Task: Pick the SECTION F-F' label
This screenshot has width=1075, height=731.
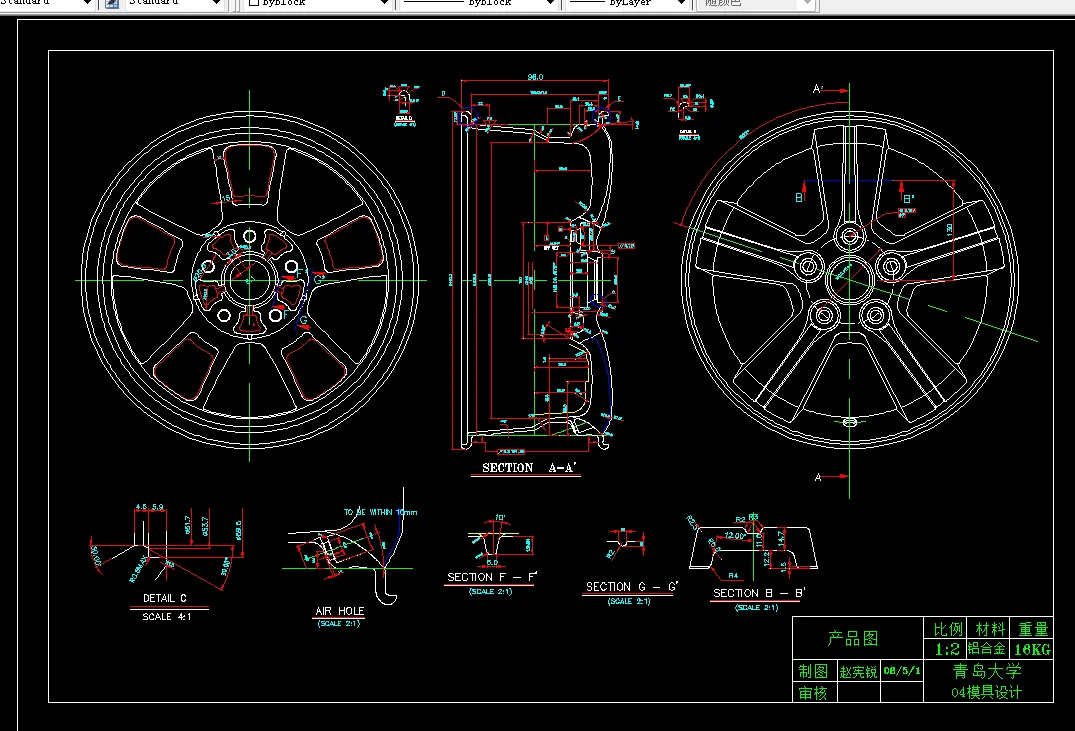Action: pos(492,577)
